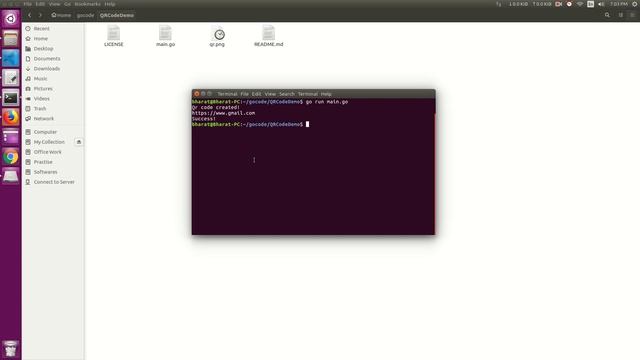Open My Collection in the Files sidebar
This screenshot has width=640, height=360.
49,142
